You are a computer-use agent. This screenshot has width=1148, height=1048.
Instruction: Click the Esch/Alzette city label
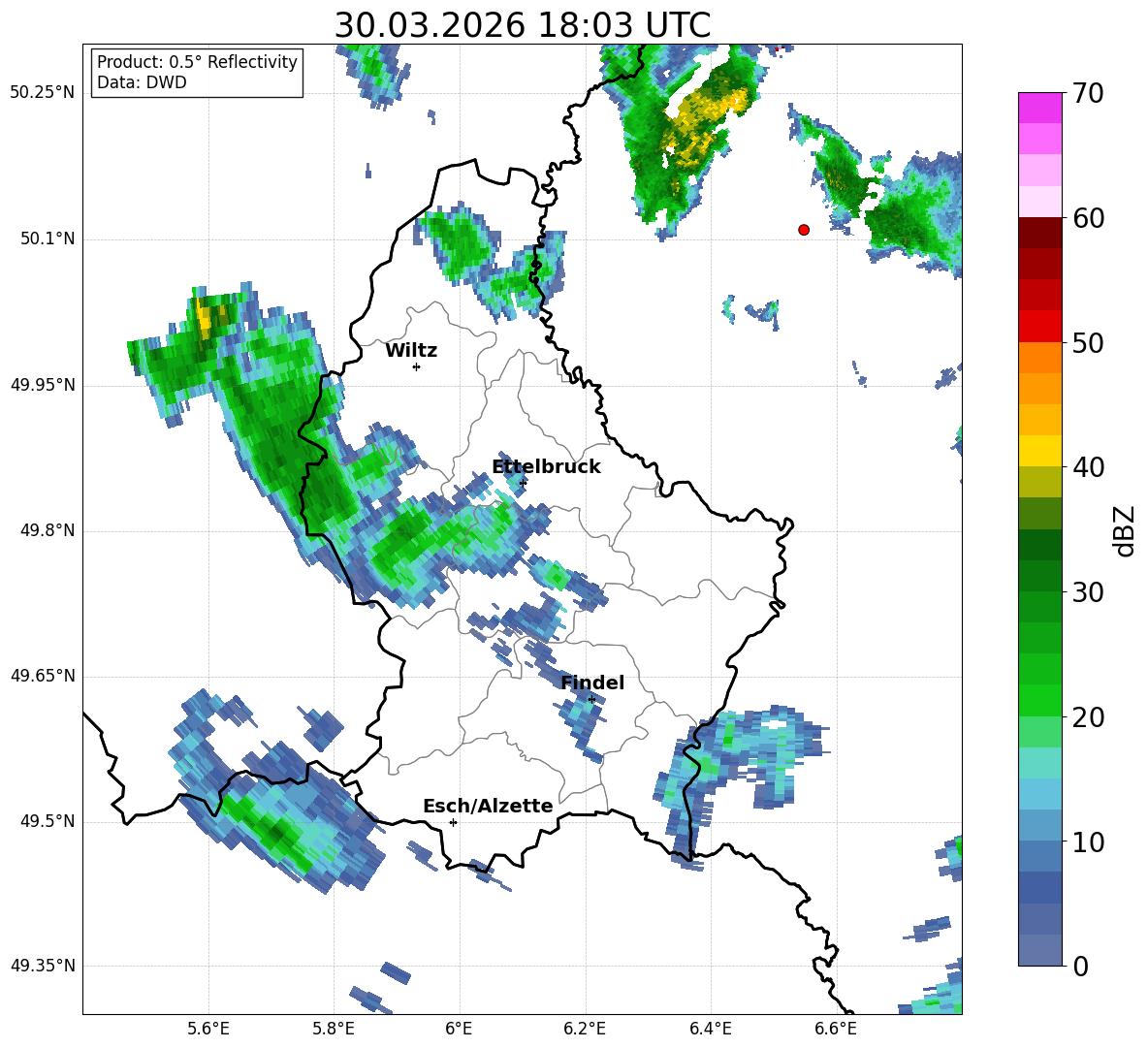click(488, 806)
